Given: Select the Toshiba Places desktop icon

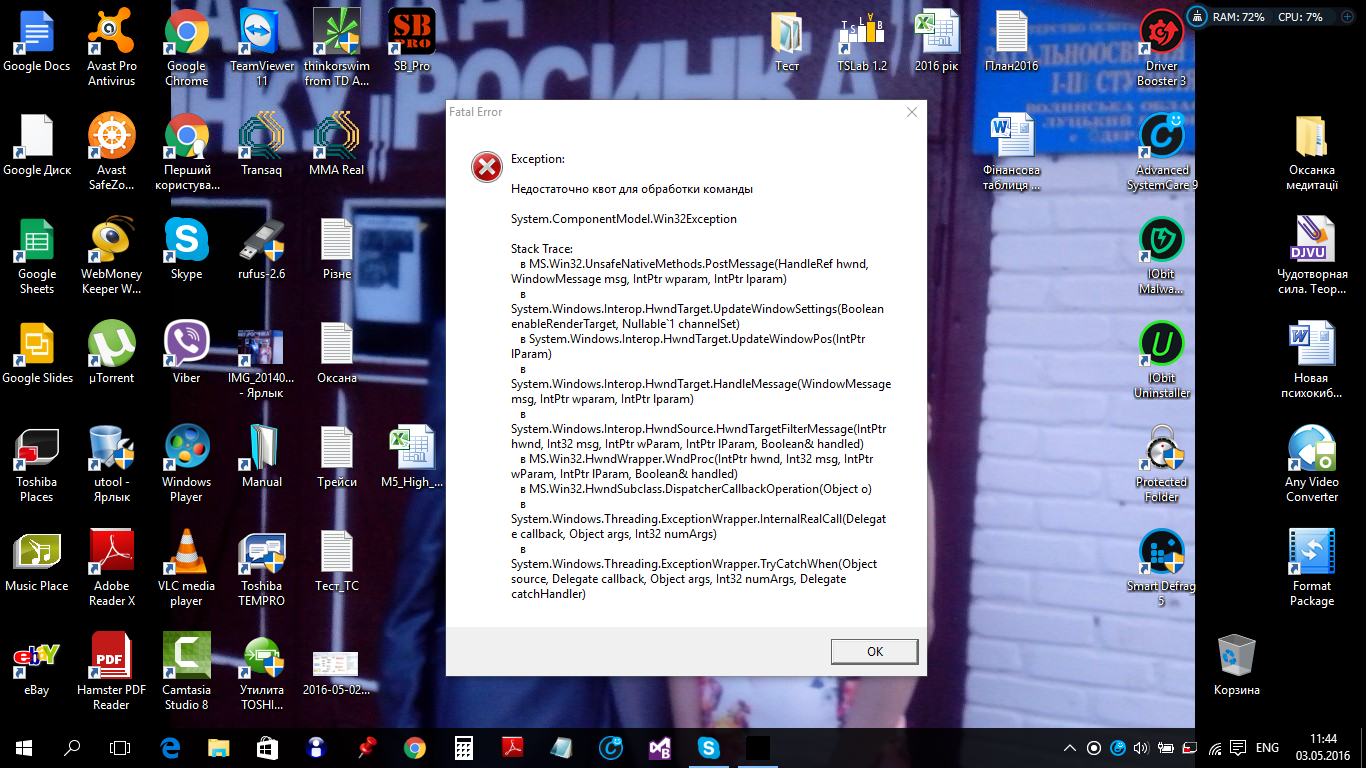Looking at the screenshot, I should pos(37,463).
